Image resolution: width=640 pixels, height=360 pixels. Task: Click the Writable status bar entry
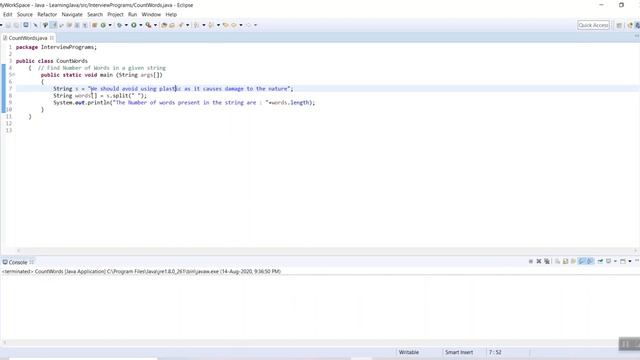tap(409, 352)
